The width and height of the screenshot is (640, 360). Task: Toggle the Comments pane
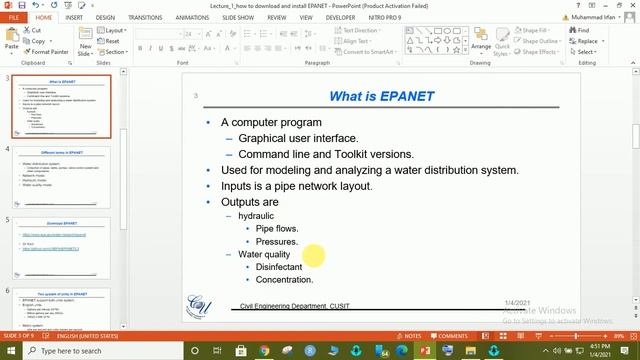(x=449, y=336)
